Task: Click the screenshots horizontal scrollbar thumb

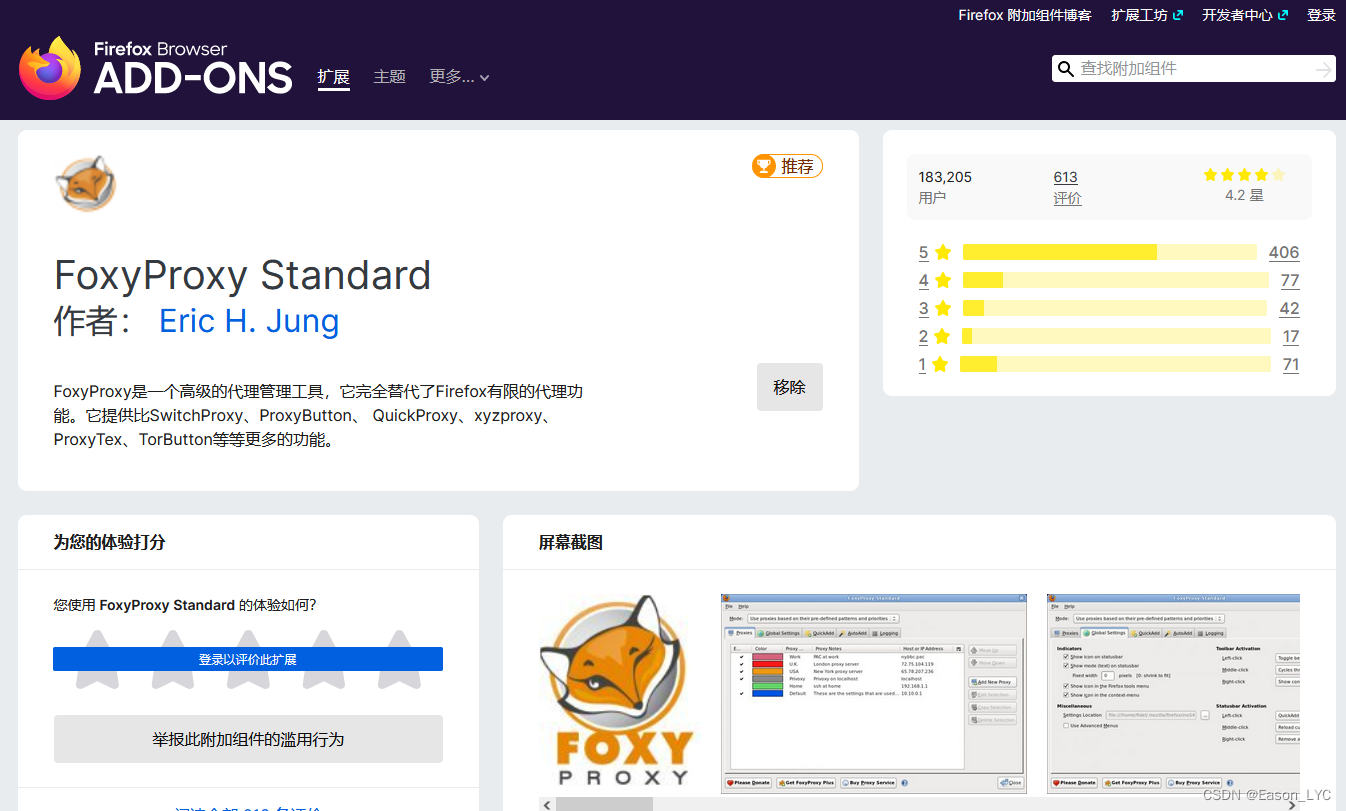Action: coord(604,804)
